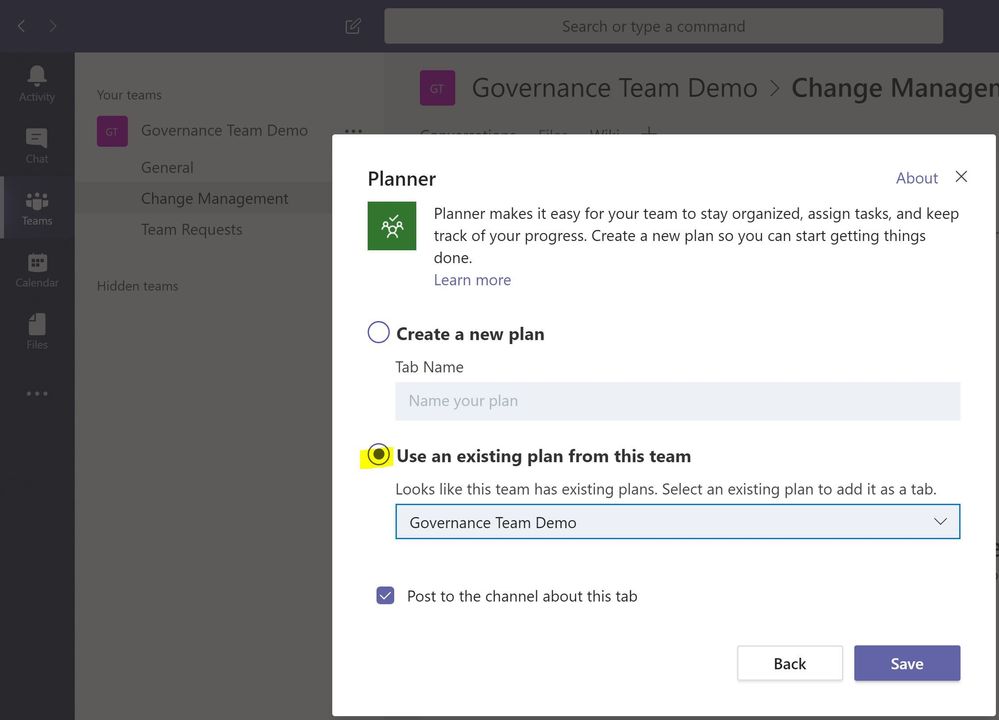This screenshot has height=720, width=999.
Task: Open the Activity bell icon
Action: (x=36, y=83)
